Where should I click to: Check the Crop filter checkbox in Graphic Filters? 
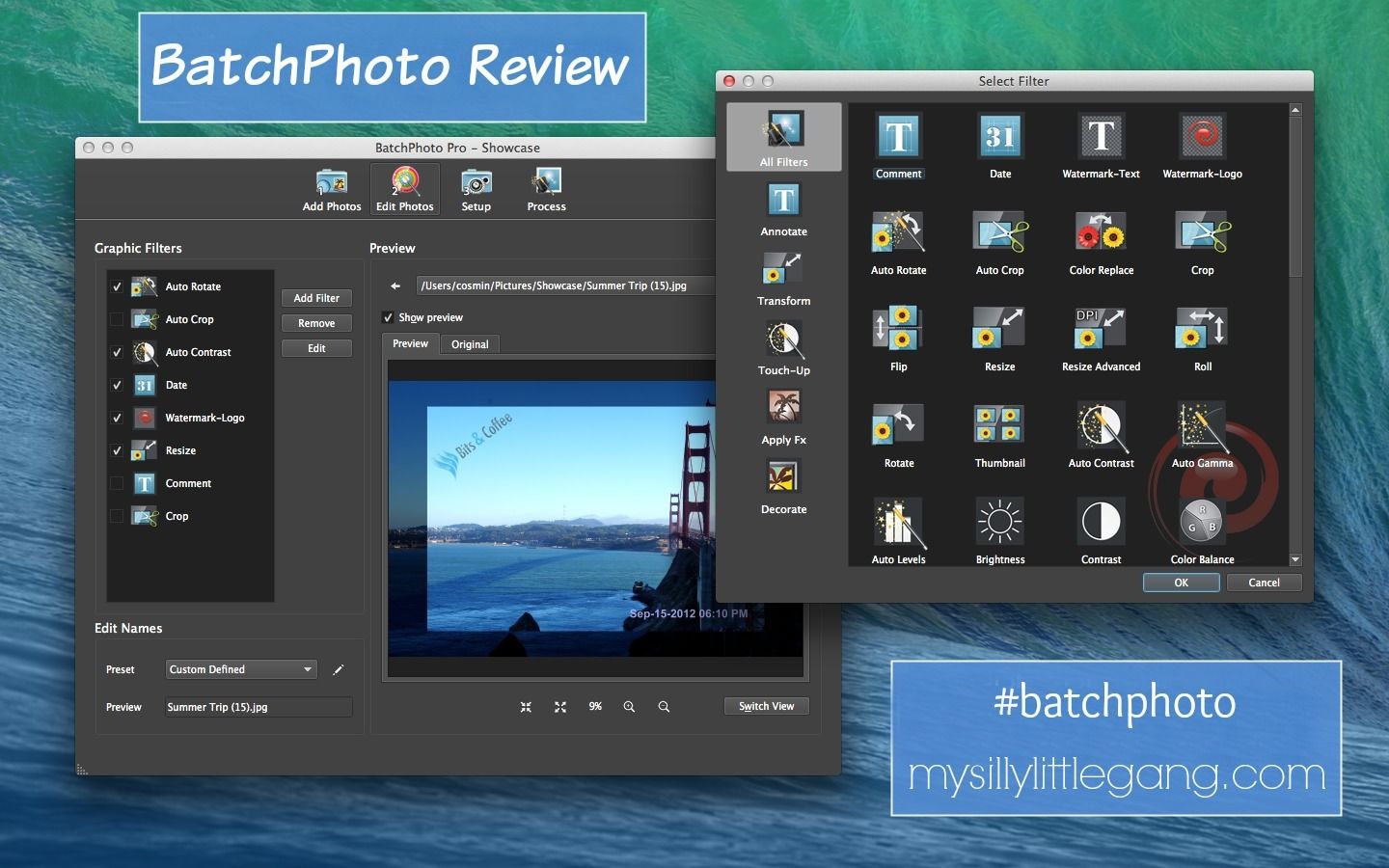pyautogui.click(x=117, y=516)
